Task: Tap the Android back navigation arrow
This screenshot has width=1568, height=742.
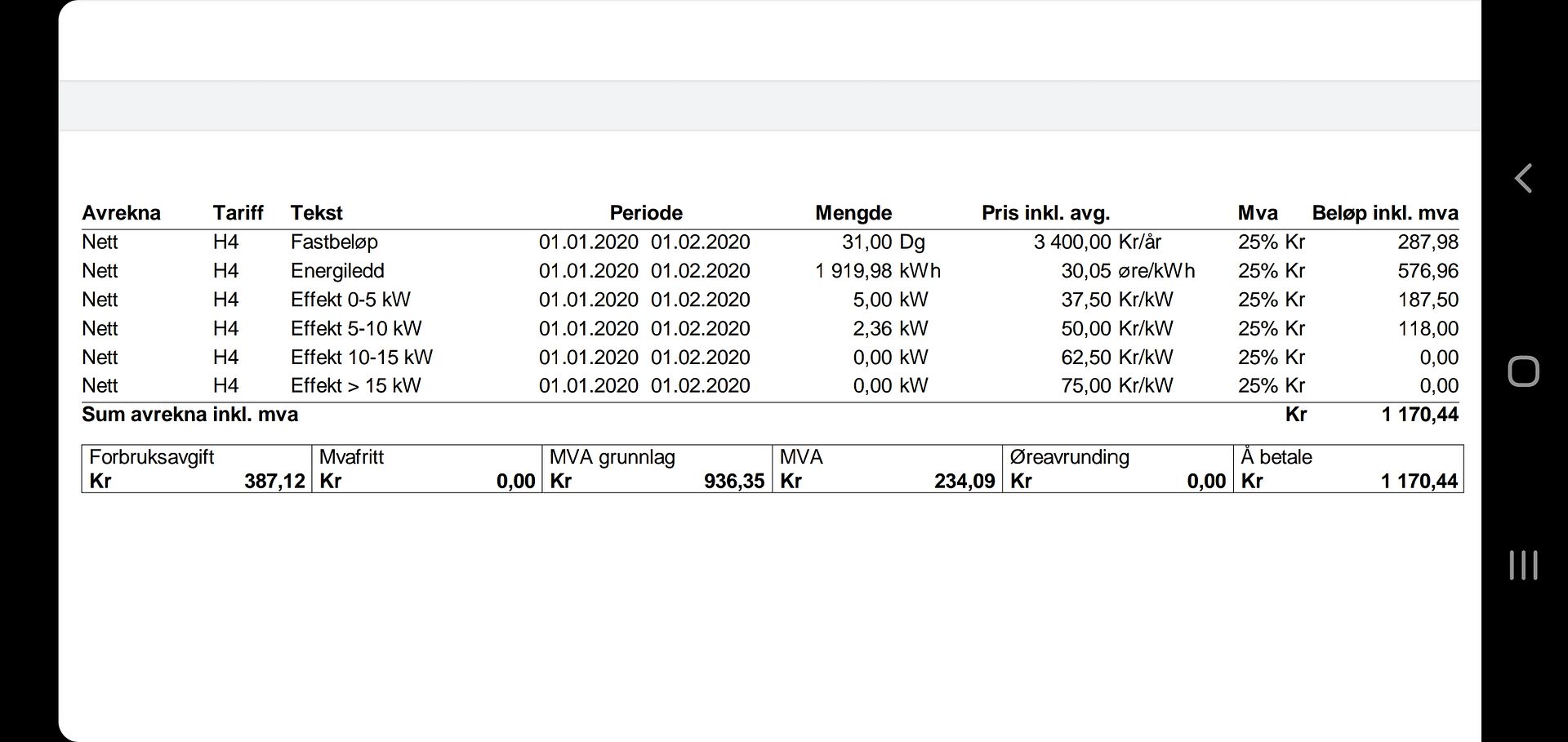Action: click(x=1523, y=178)
